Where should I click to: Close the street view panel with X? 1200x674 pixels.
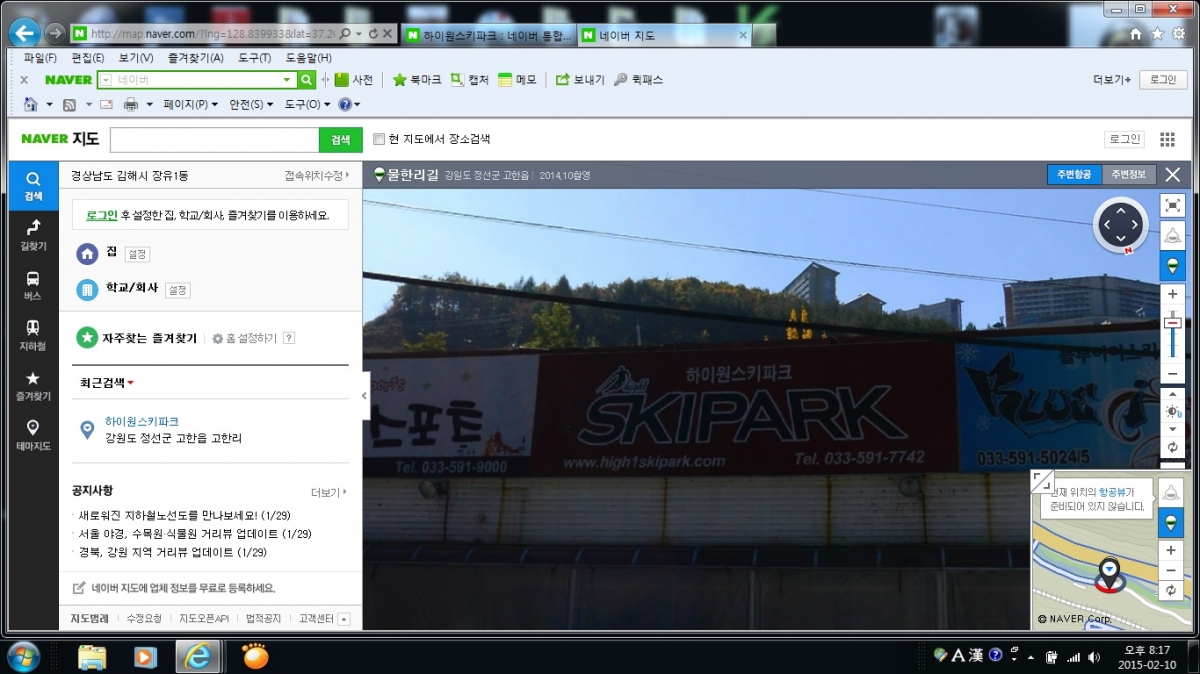pos(1173,174)
